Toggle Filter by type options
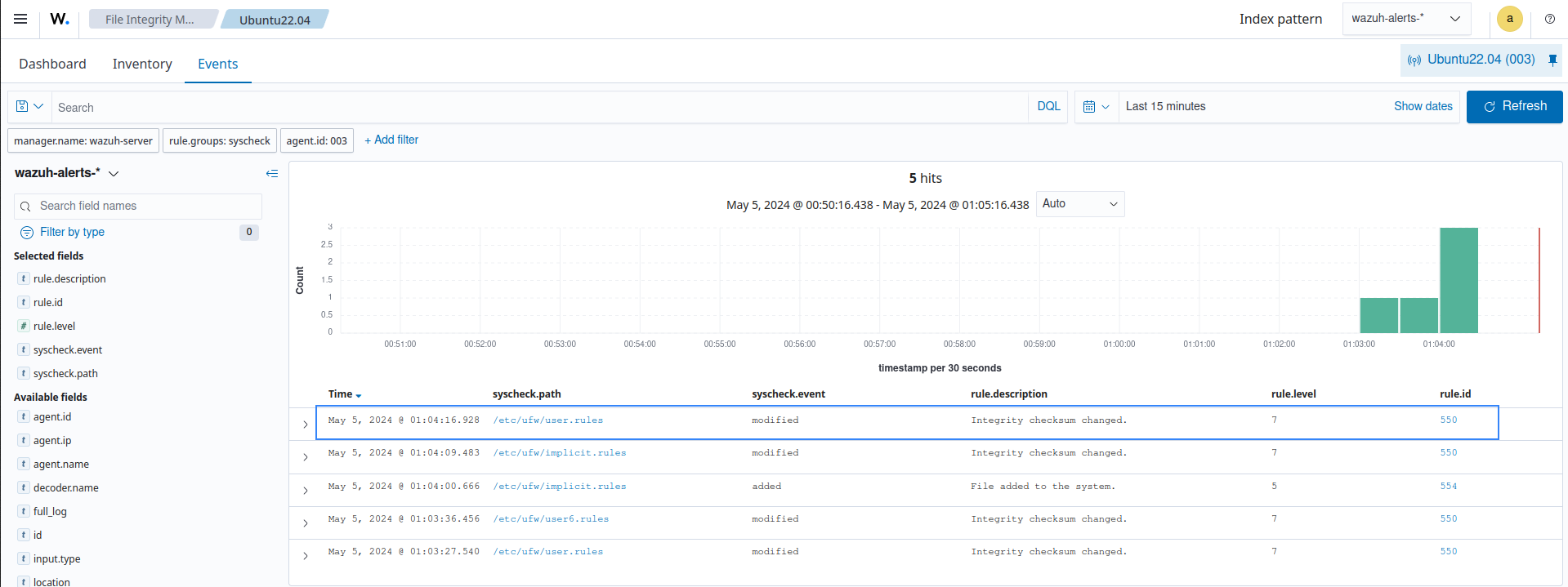The height and width of the screenshot is (587, 1568). pos(72,232)
